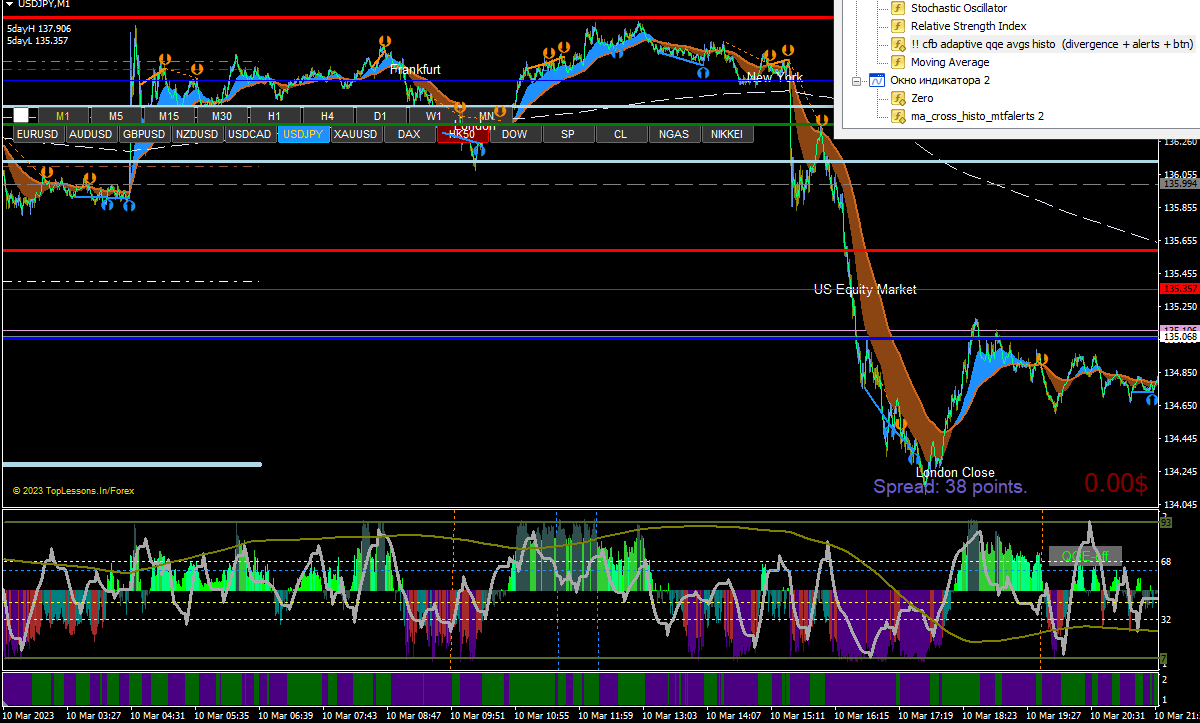Load the DOW symbol
This screenshot has height=723, width=1200.
515,134
